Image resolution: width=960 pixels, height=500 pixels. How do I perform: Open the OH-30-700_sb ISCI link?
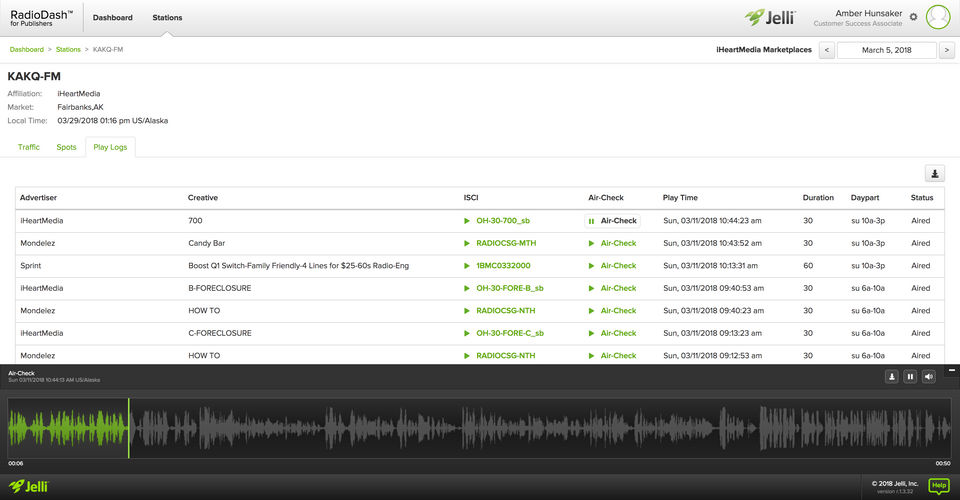(503, 221)
